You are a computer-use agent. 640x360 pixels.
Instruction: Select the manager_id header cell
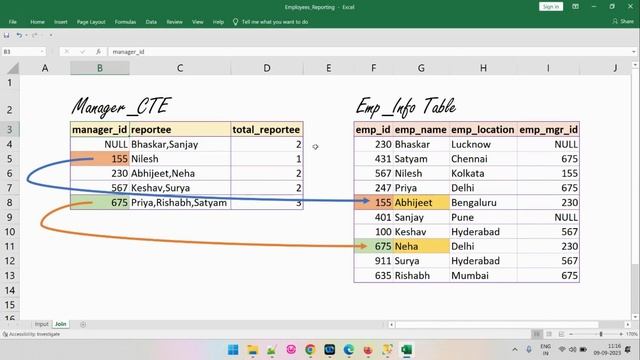(x=100, y=129)
